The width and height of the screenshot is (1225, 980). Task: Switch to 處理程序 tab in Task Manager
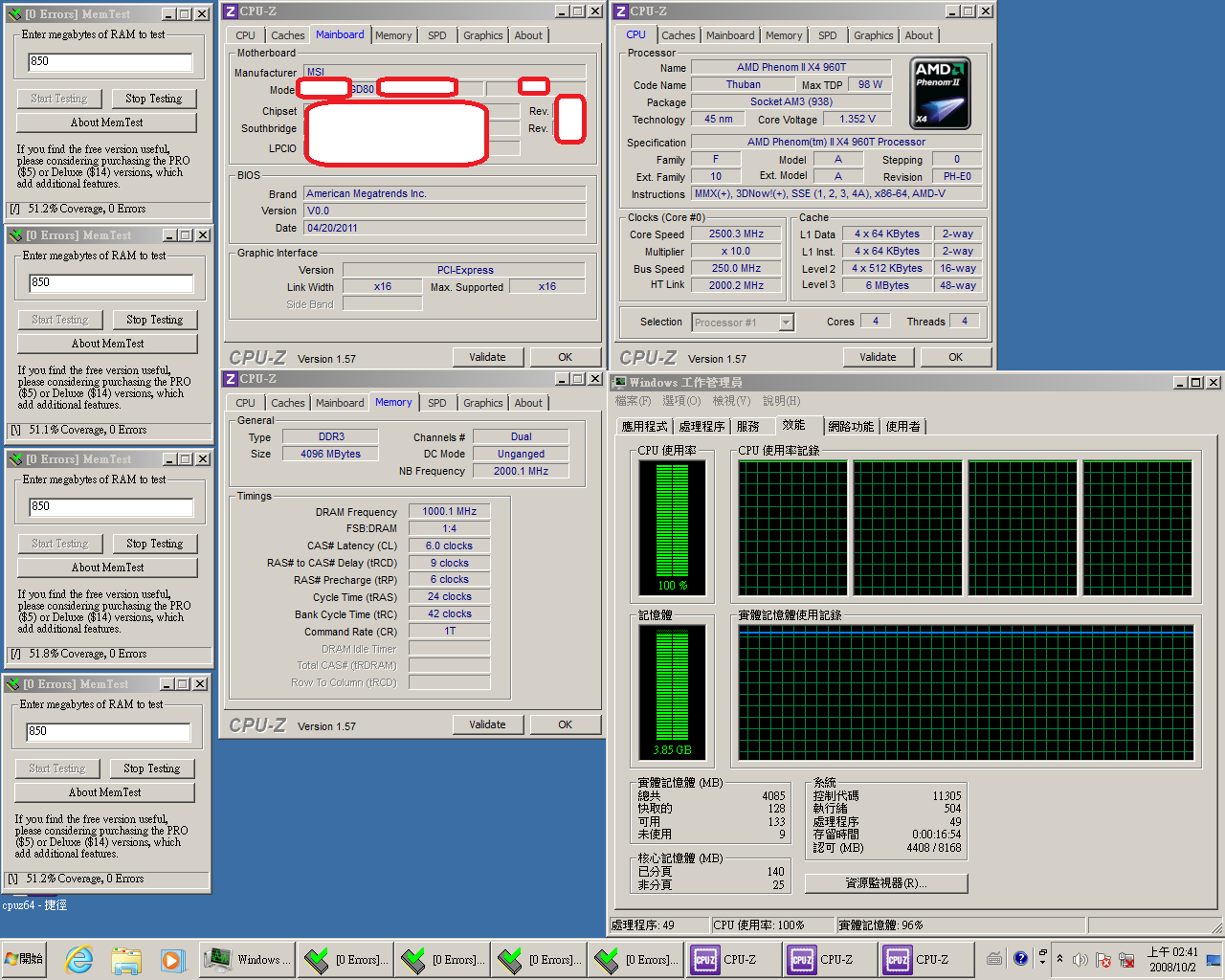(x=702, y=427)
